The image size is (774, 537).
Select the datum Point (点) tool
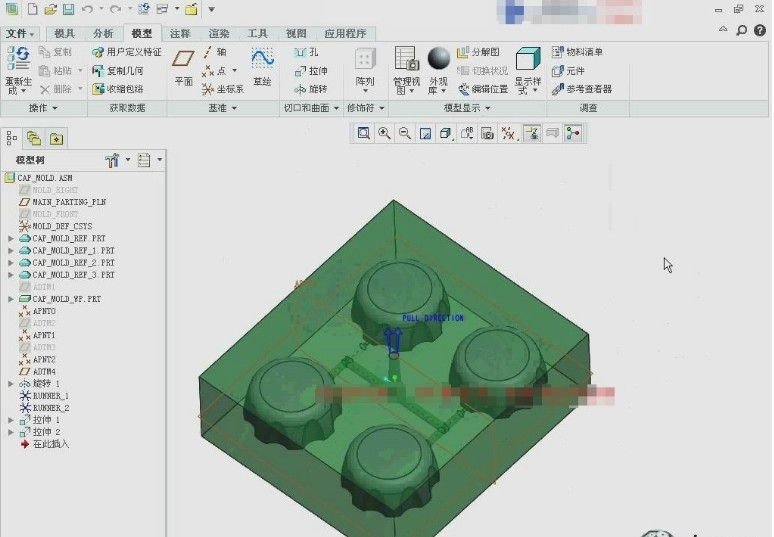[214, 71]
